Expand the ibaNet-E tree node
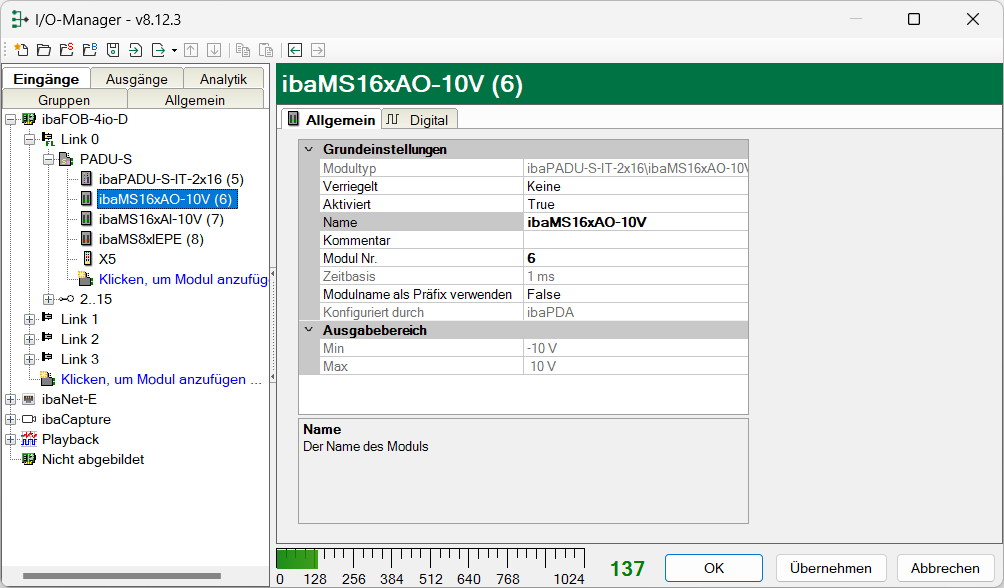The width and height of the screenshot is (1004, 588). (10, 399)
